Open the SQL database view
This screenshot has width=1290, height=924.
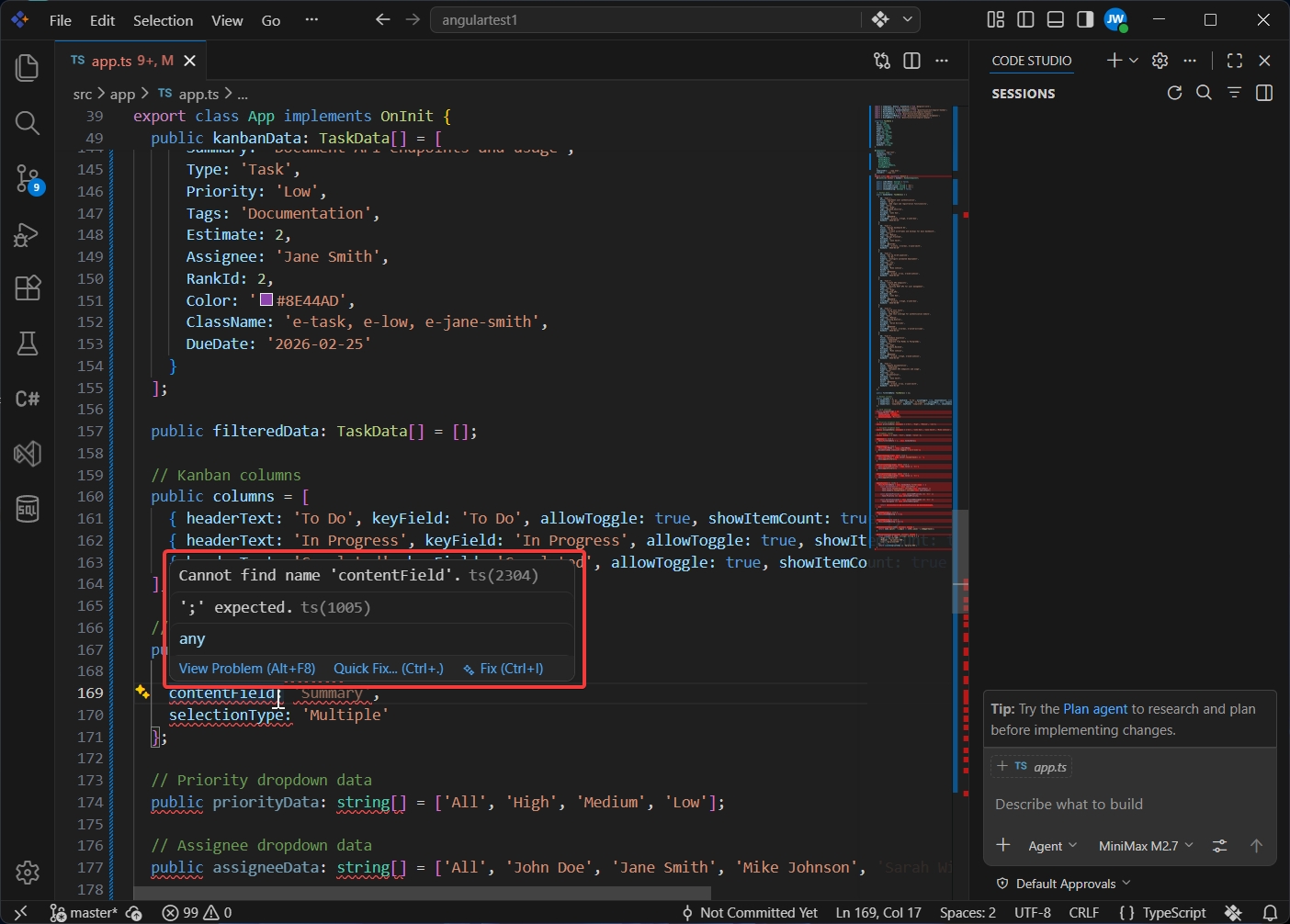point(28,509)
